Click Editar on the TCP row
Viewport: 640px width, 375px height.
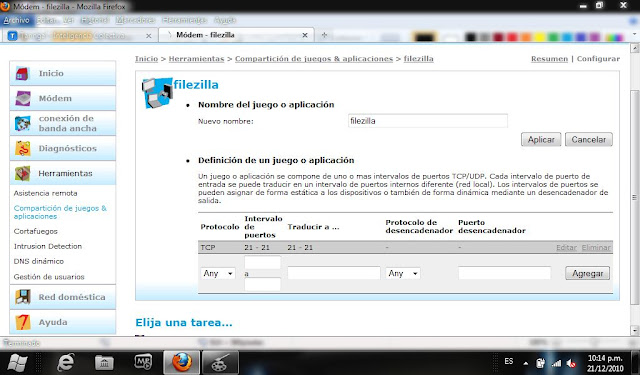[x=567, y=248]
